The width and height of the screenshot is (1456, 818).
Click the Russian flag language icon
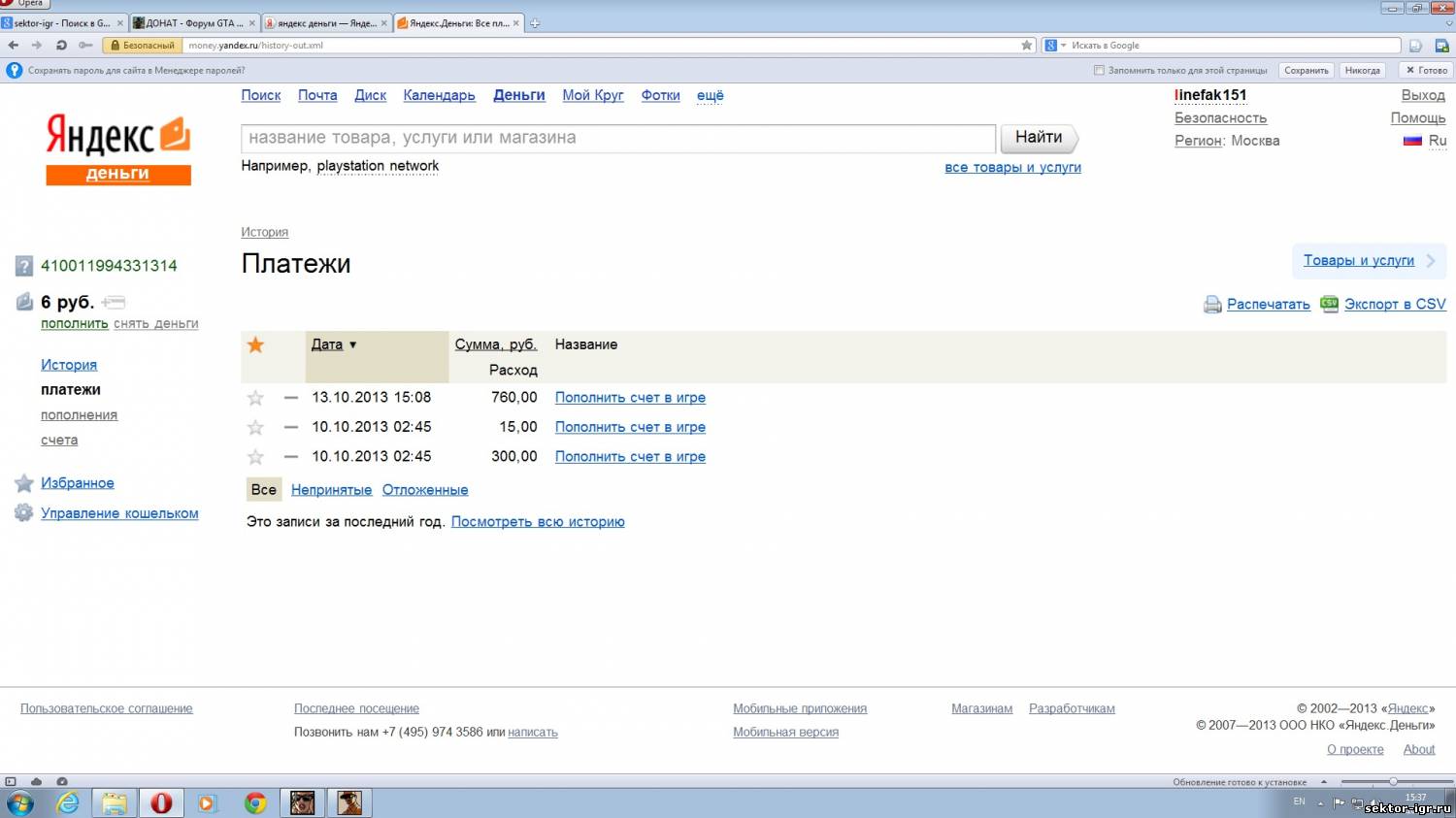(x=1412, y=141)
